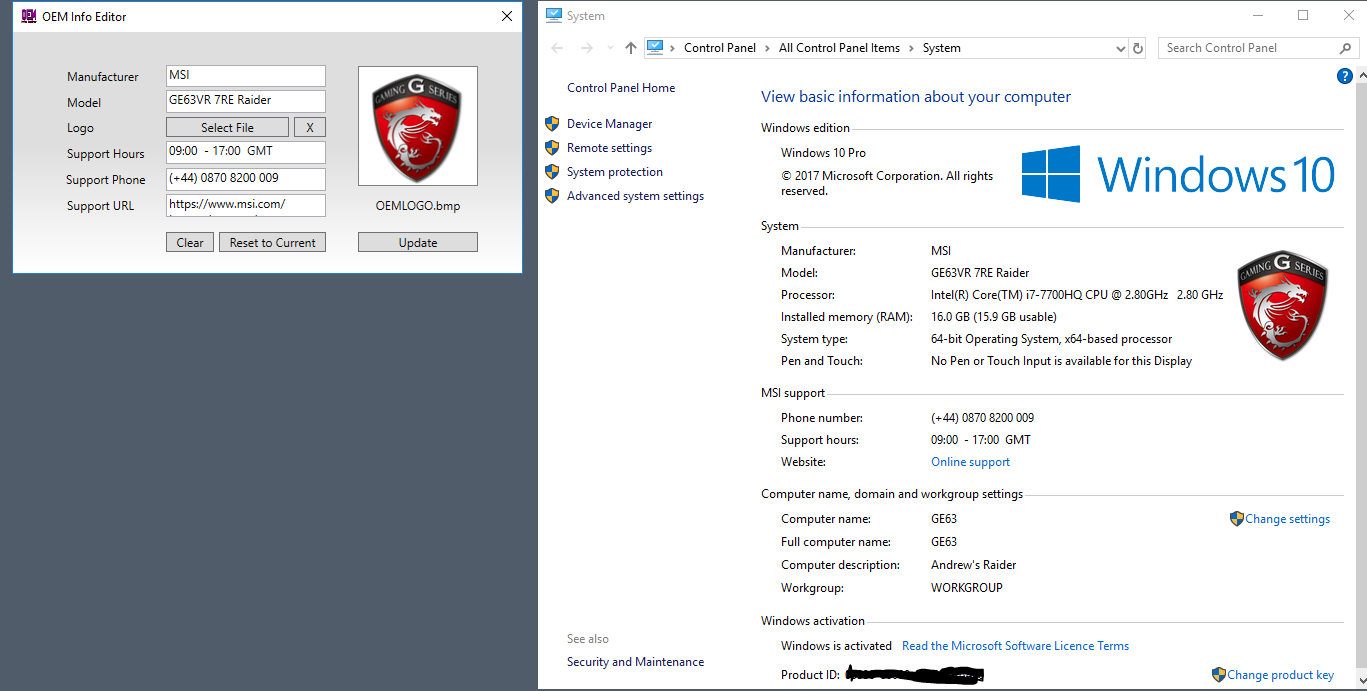
Task: Click the Support URL input field
Action: pyautogui.click(x=246, y=205)
